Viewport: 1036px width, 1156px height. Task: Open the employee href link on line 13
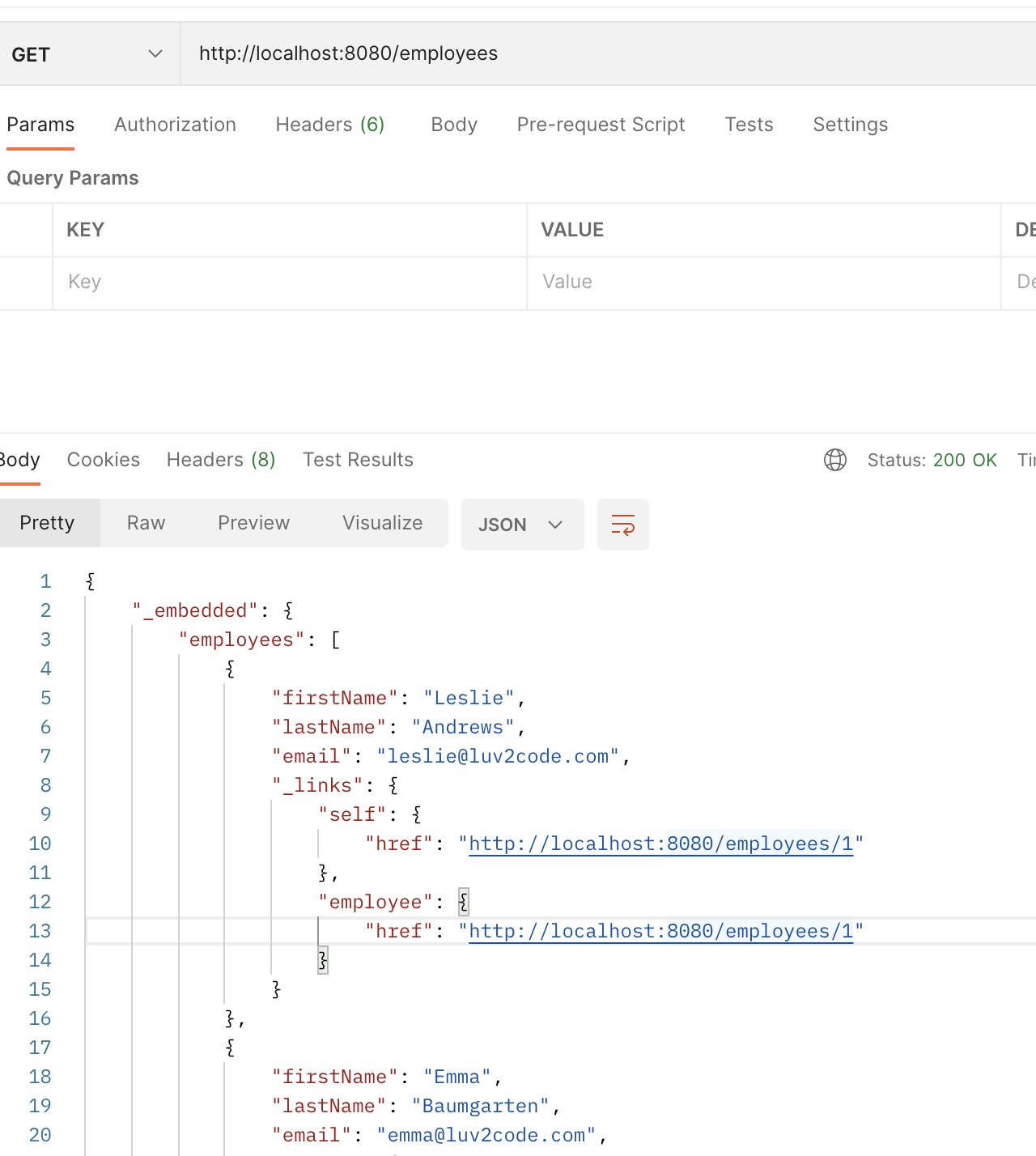(660, 931)
